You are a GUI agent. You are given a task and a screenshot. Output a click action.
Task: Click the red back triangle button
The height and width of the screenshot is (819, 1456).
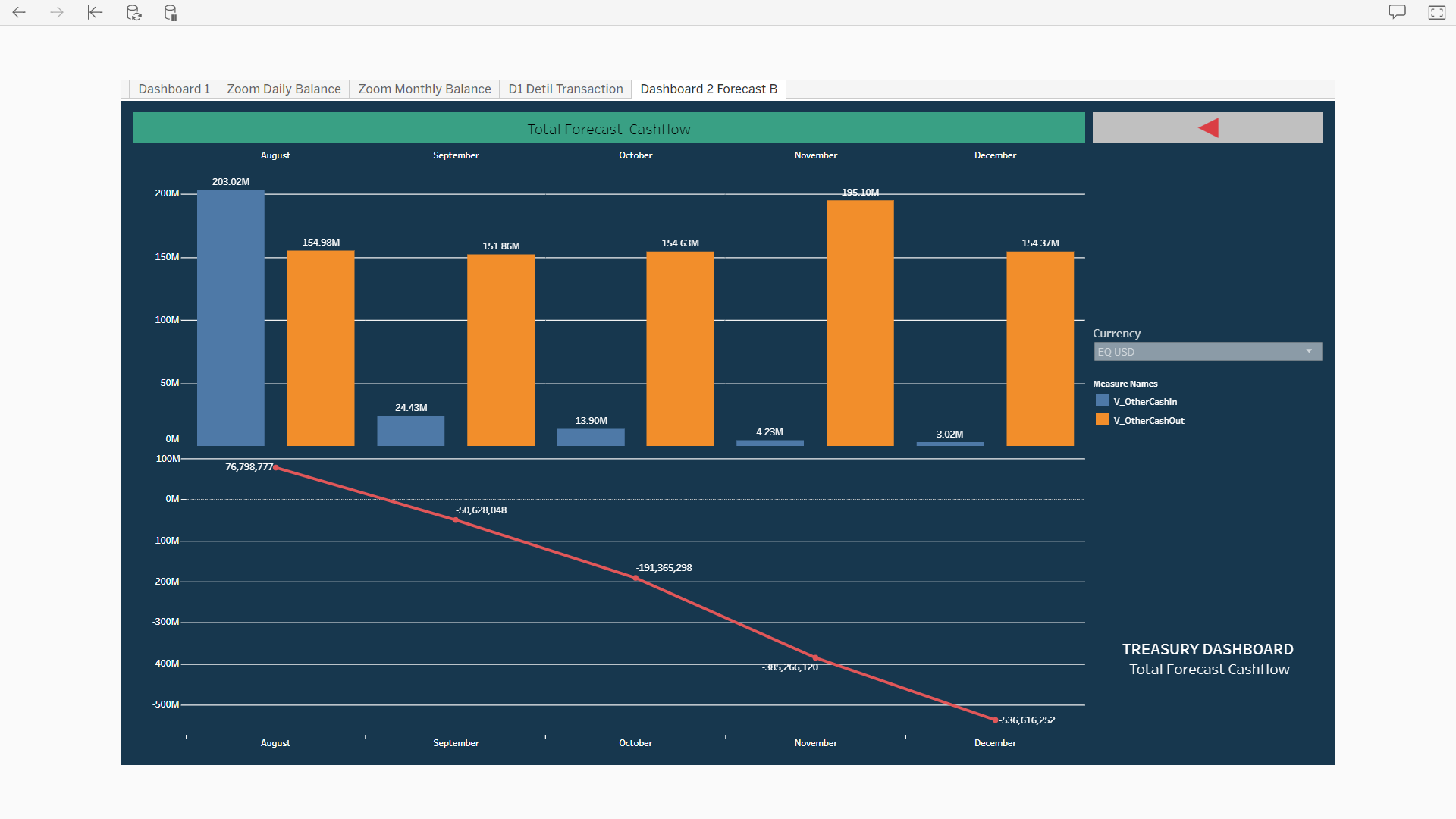1208,128
